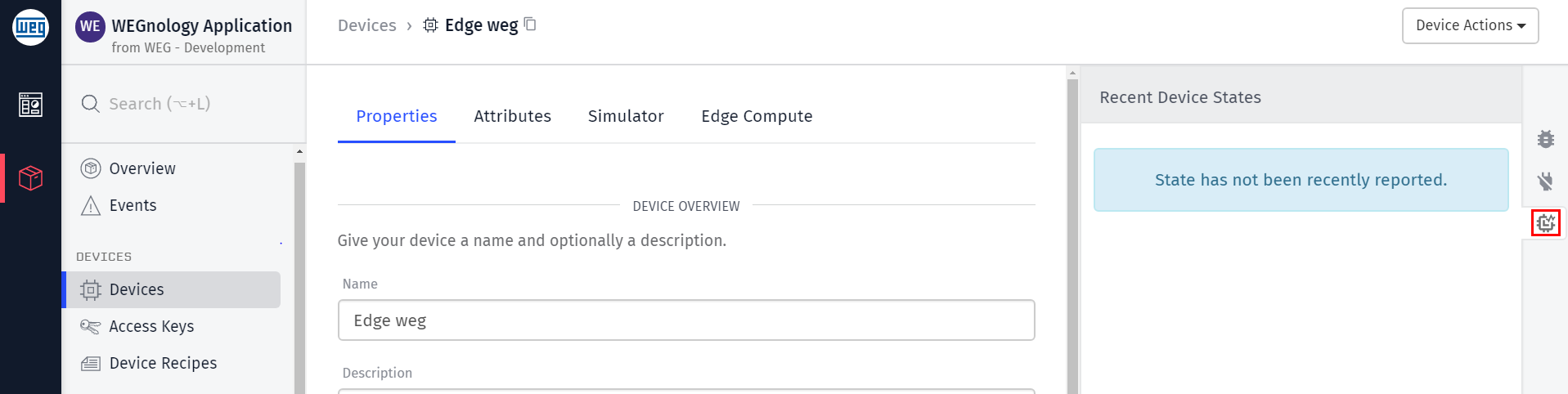Open the connection log plug icon
1568x394 pixels.
point(1545,181)
